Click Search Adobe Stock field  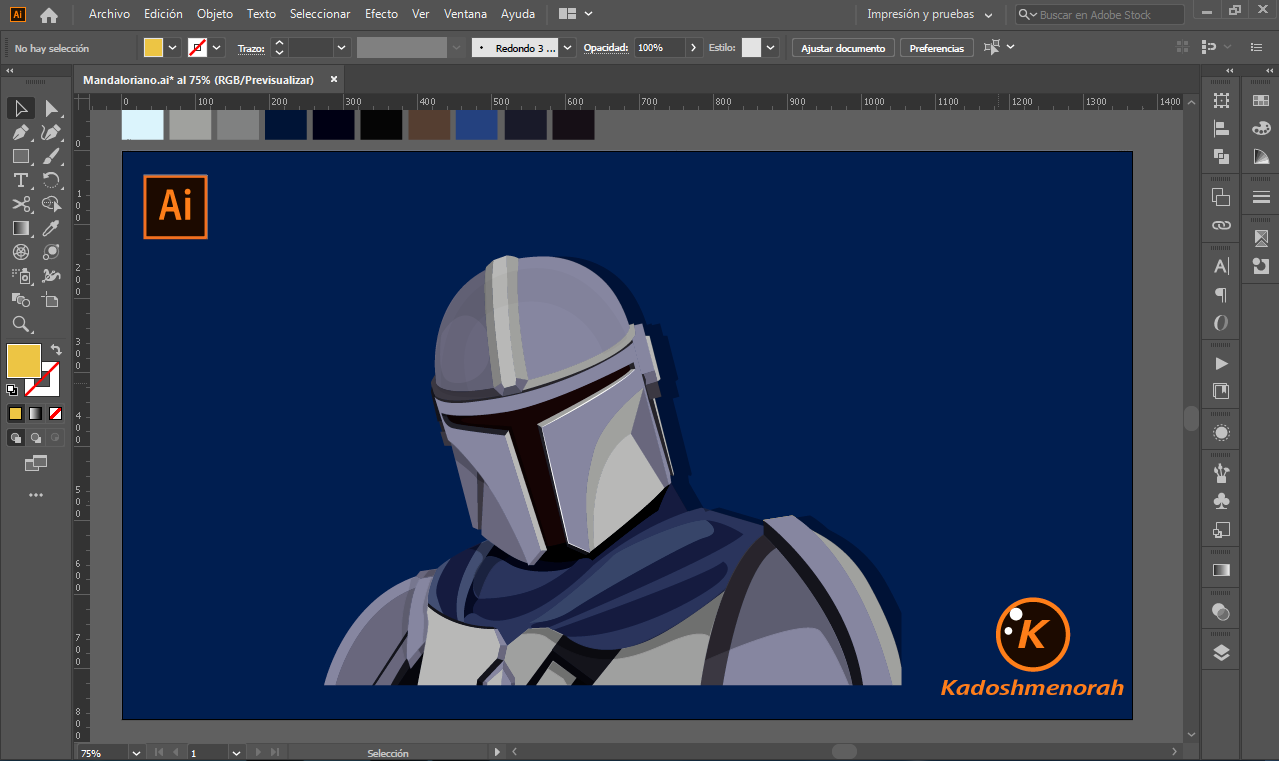click(1100, 14)
